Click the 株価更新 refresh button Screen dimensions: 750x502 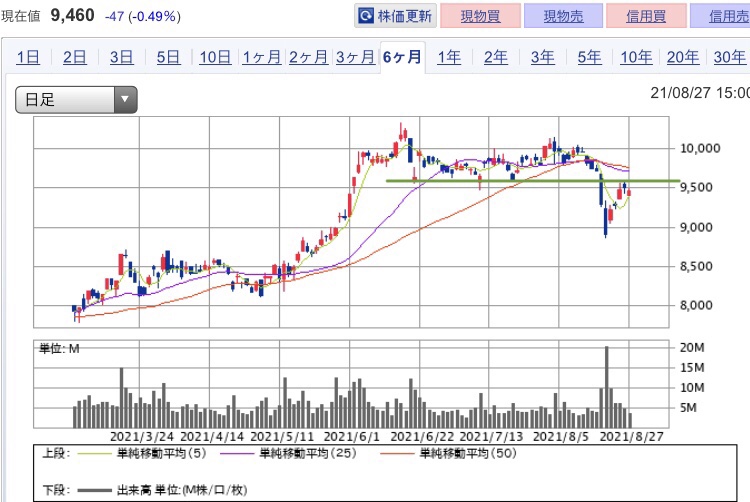point(395,16)
